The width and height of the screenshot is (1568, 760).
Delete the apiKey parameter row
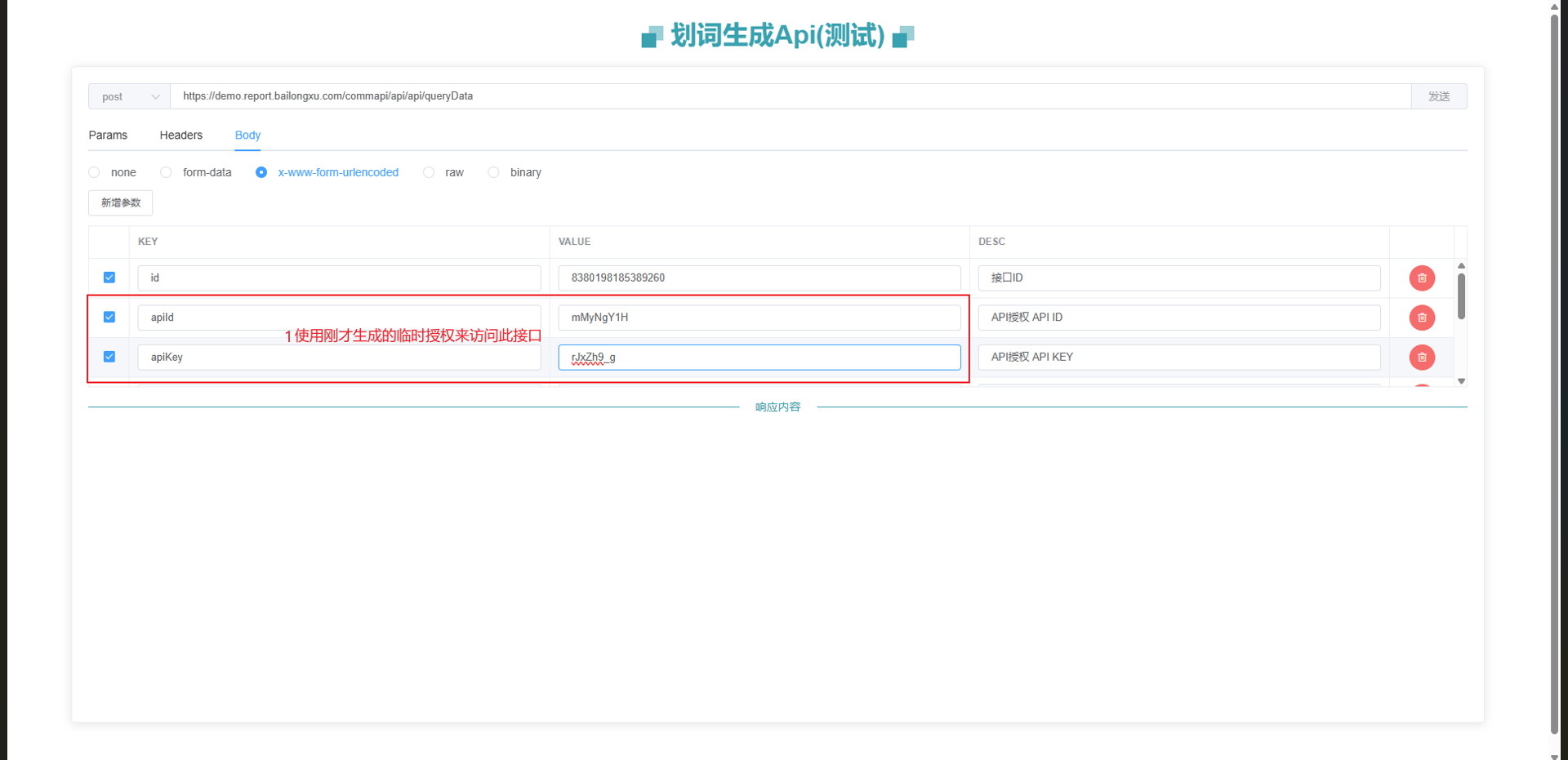click(x=1422, y=358)
